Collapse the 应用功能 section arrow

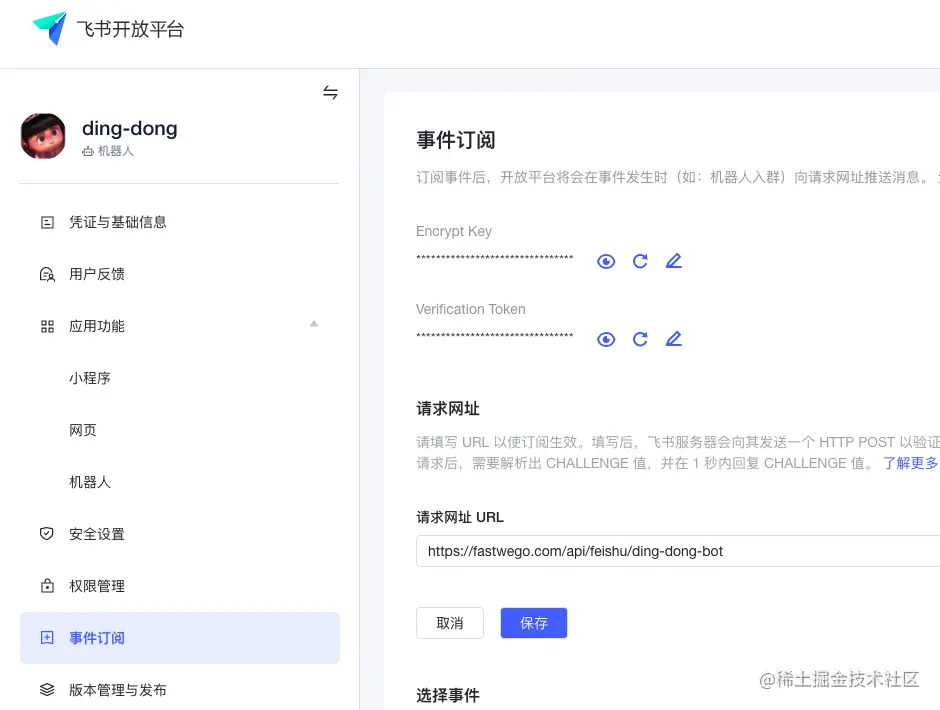coord(314,324)
